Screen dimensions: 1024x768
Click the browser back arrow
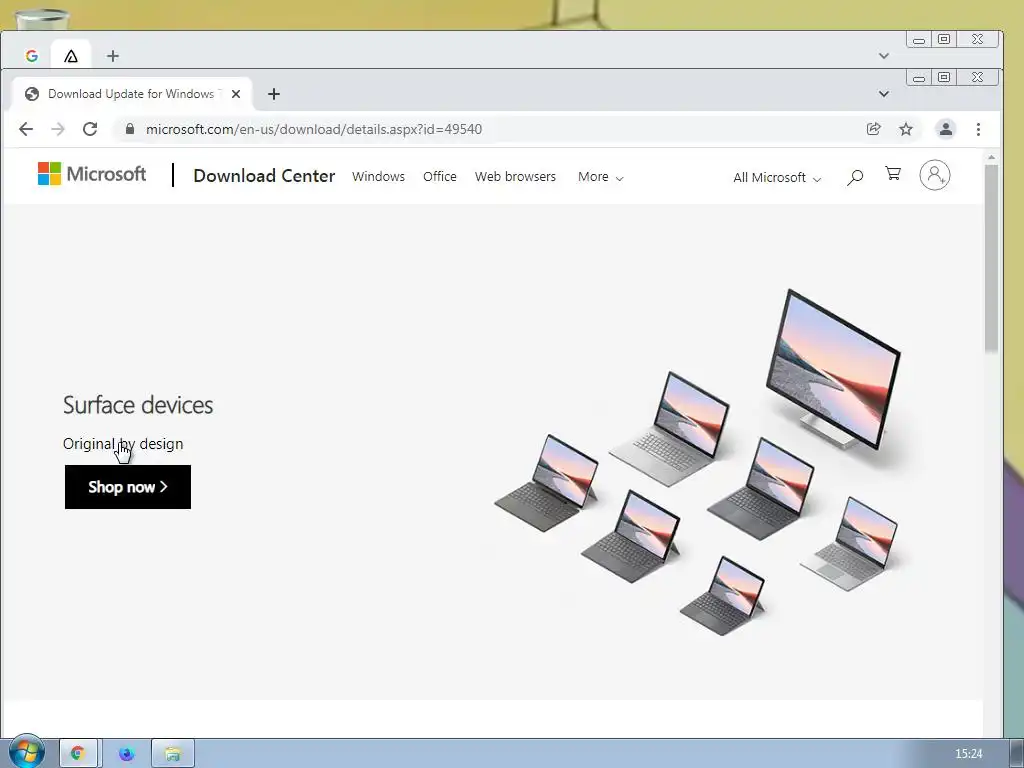tap(25, 129)
